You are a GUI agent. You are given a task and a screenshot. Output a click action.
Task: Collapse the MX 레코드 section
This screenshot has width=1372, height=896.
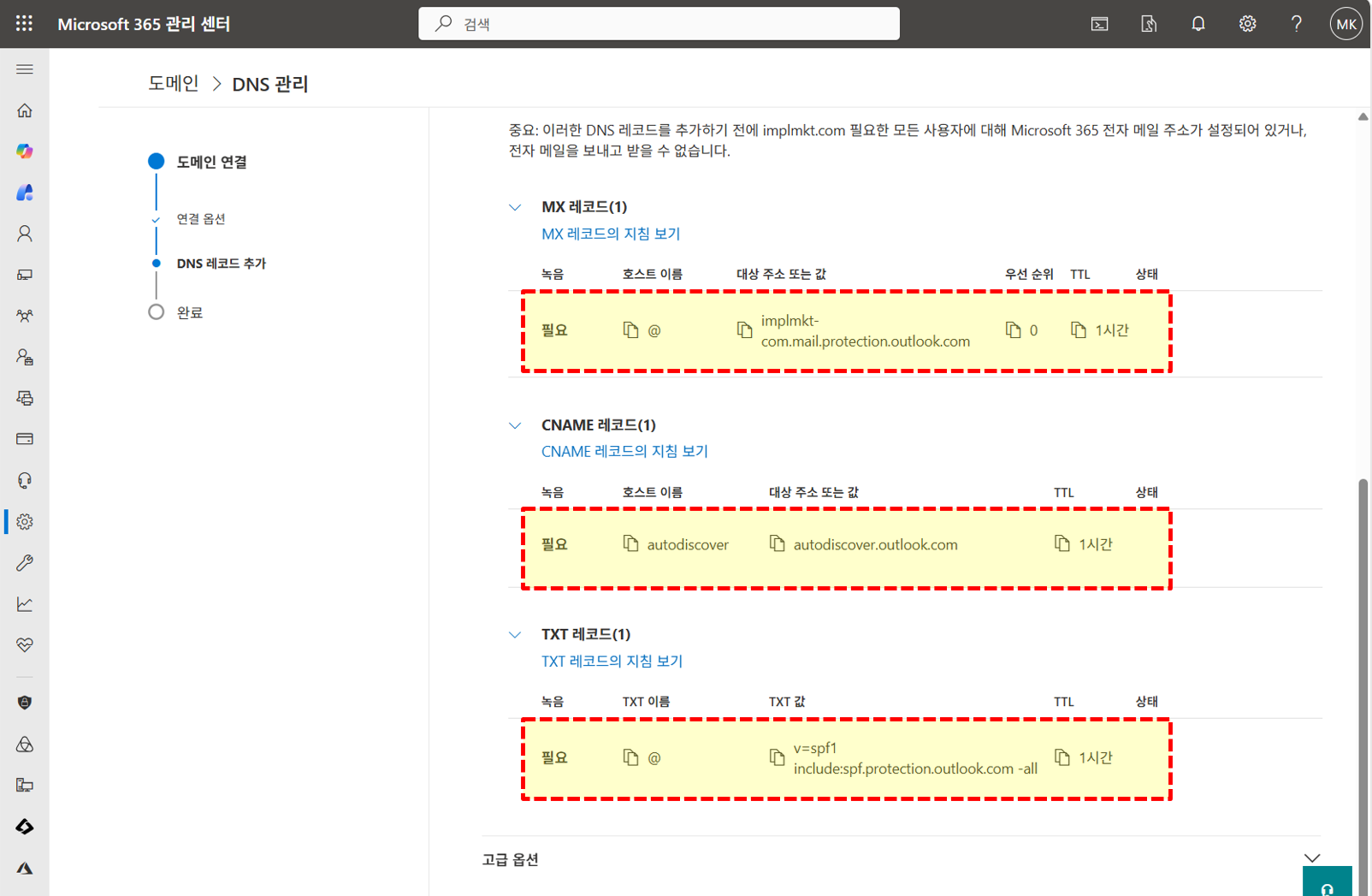pos(515,207)
